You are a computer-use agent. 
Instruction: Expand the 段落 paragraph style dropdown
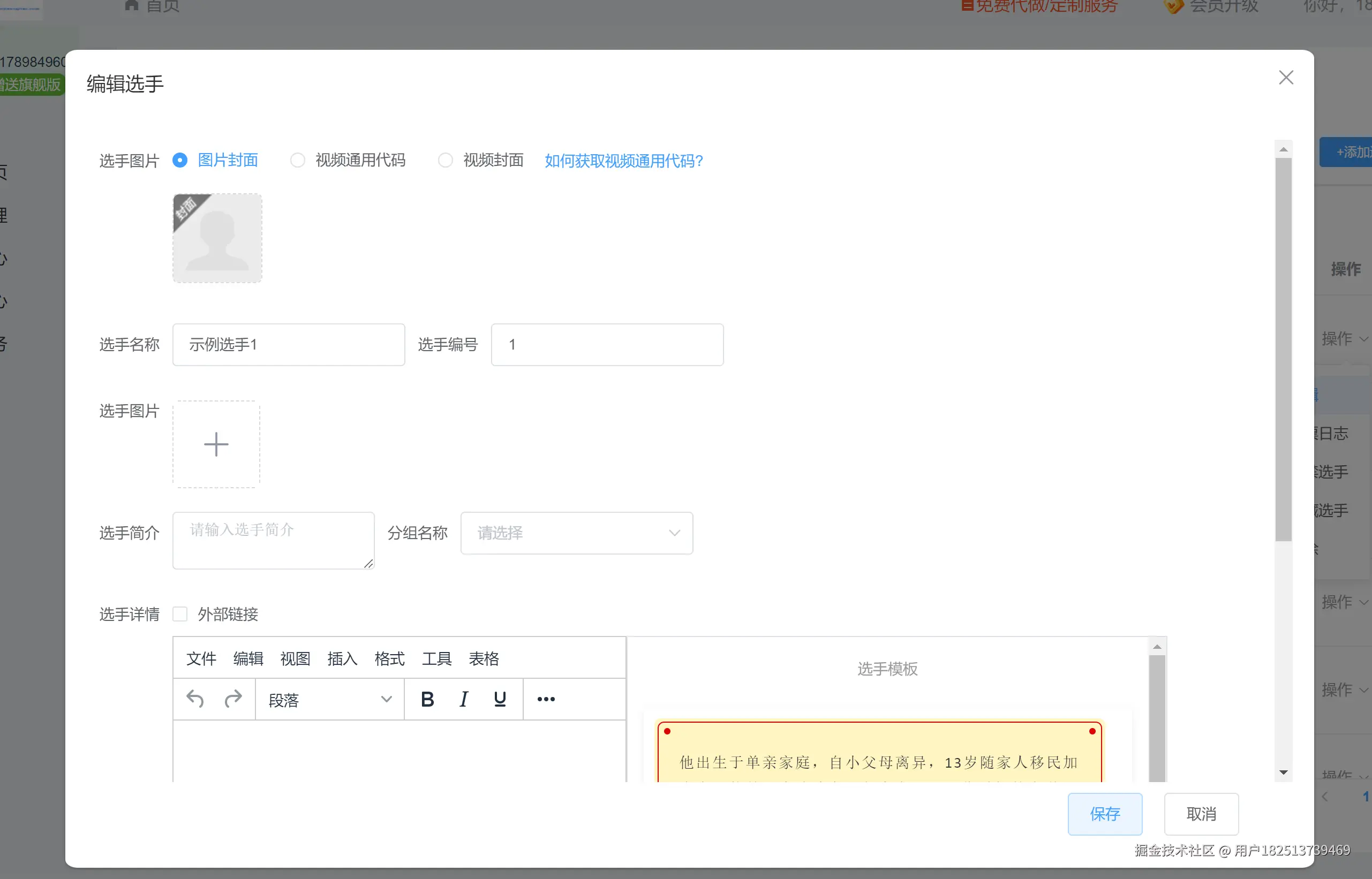(x=329, y=699)
